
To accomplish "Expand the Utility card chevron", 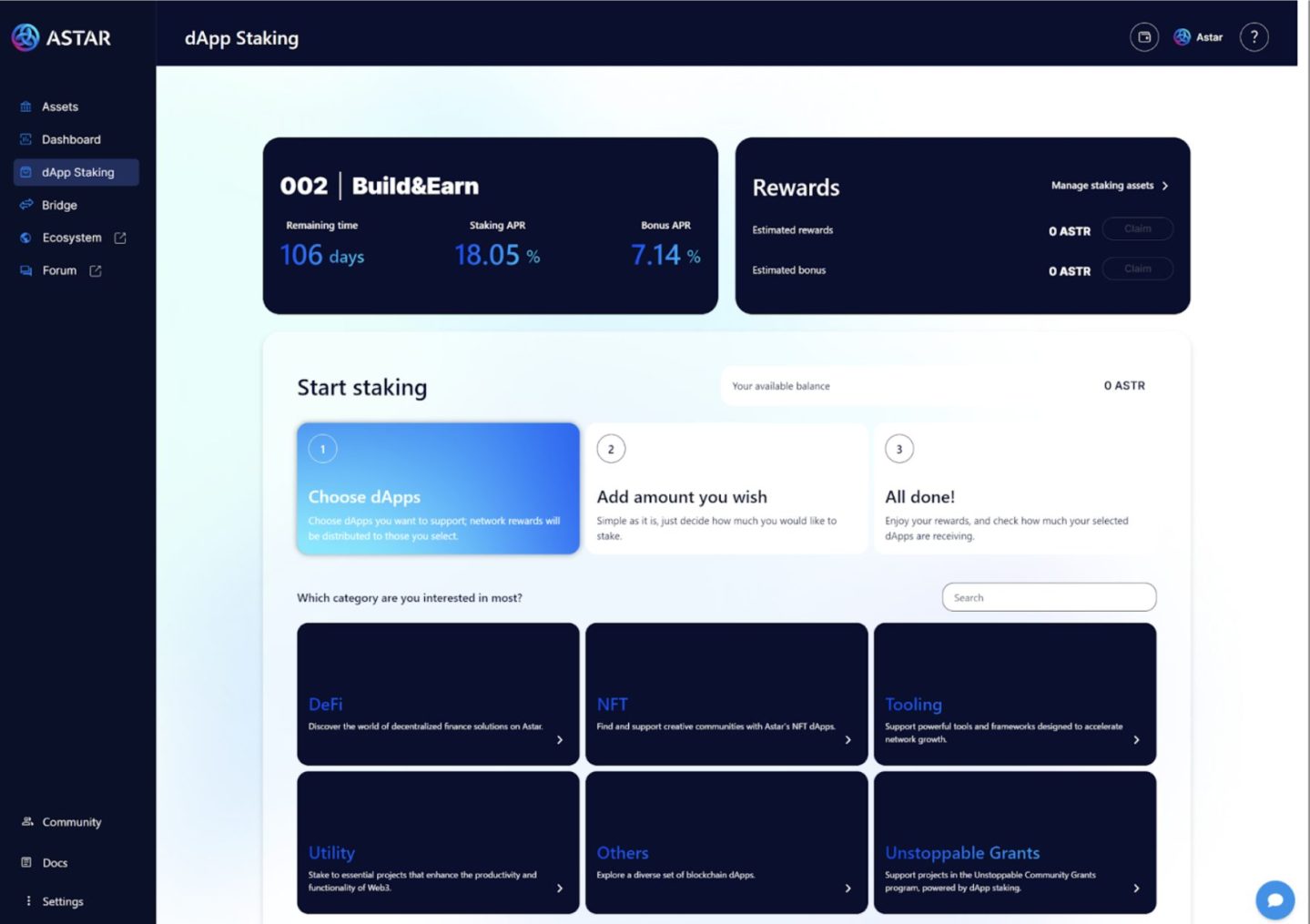I will point(560,888).
